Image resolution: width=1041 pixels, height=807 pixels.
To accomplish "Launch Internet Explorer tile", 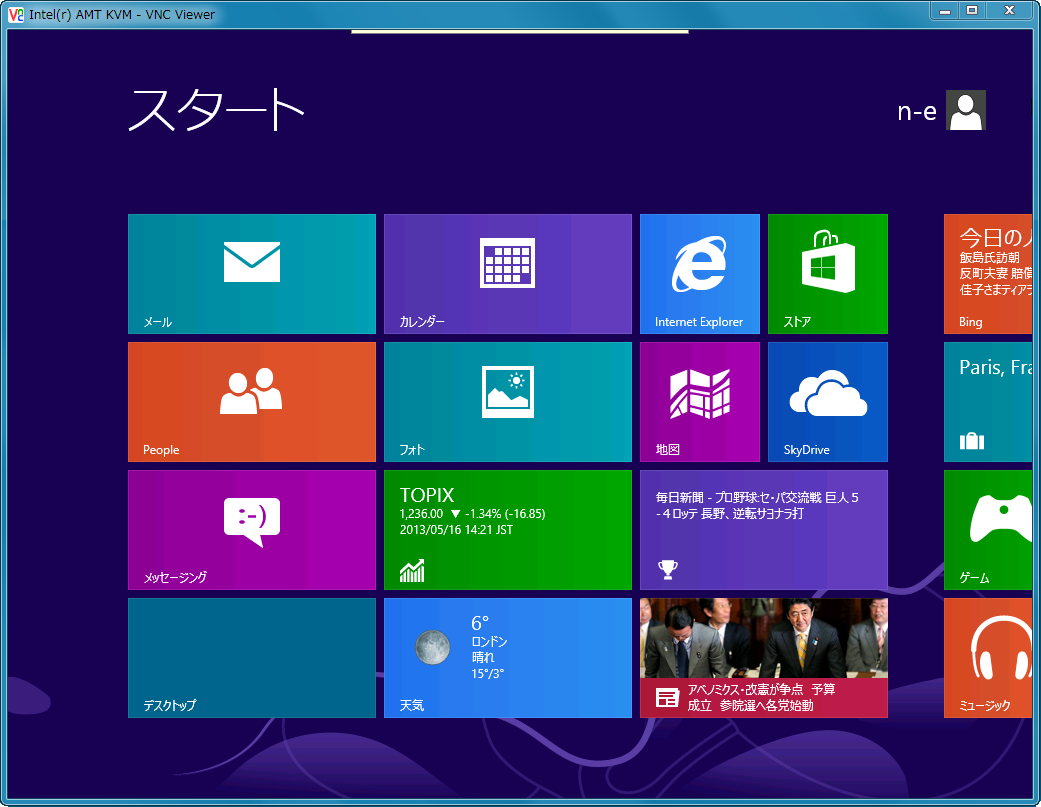I will click(700, 273).
